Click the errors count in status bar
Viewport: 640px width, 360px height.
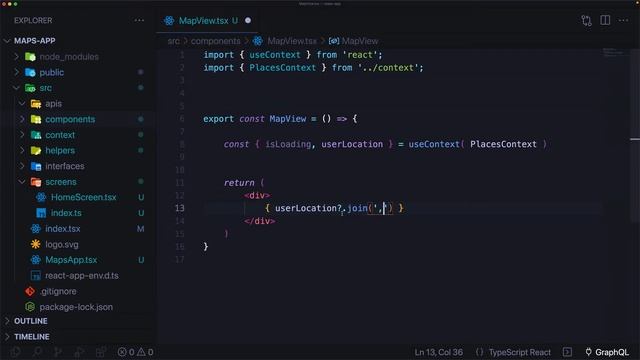[x=126, y=352]
